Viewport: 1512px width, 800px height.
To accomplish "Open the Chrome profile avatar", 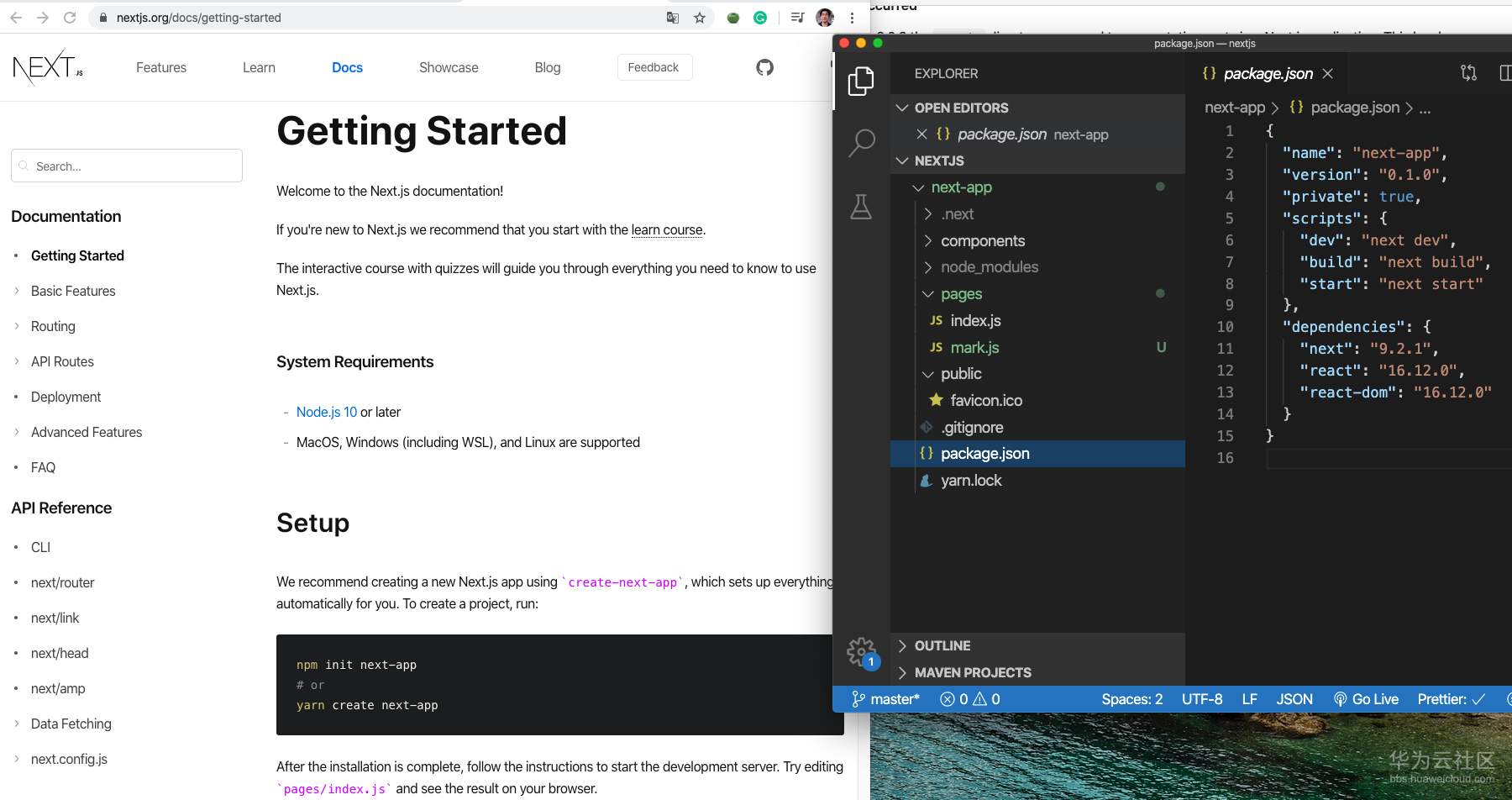I will coord(825,18).
